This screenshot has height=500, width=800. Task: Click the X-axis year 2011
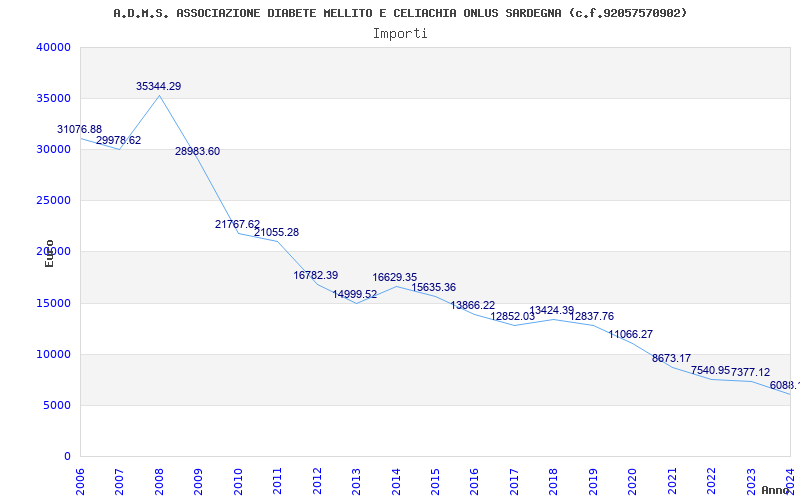pyautogui.click(x=278, y=481)
